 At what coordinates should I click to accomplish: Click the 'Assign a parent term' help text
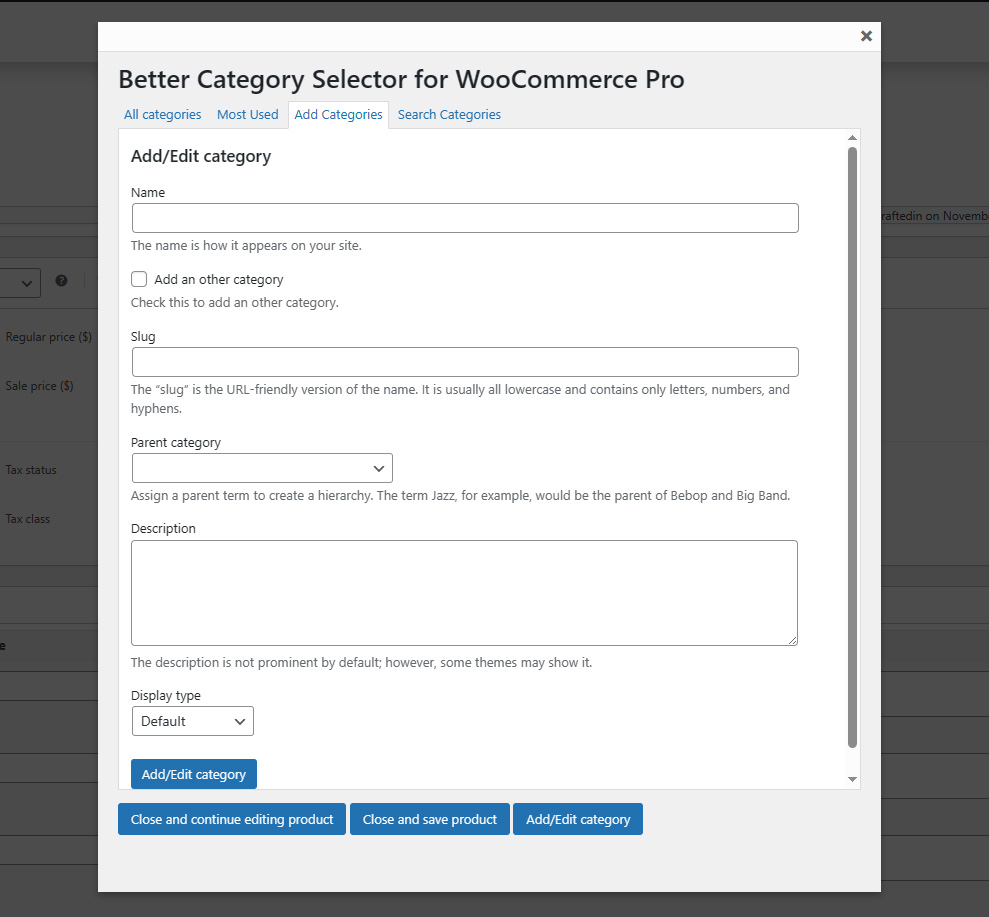point(460,495)
